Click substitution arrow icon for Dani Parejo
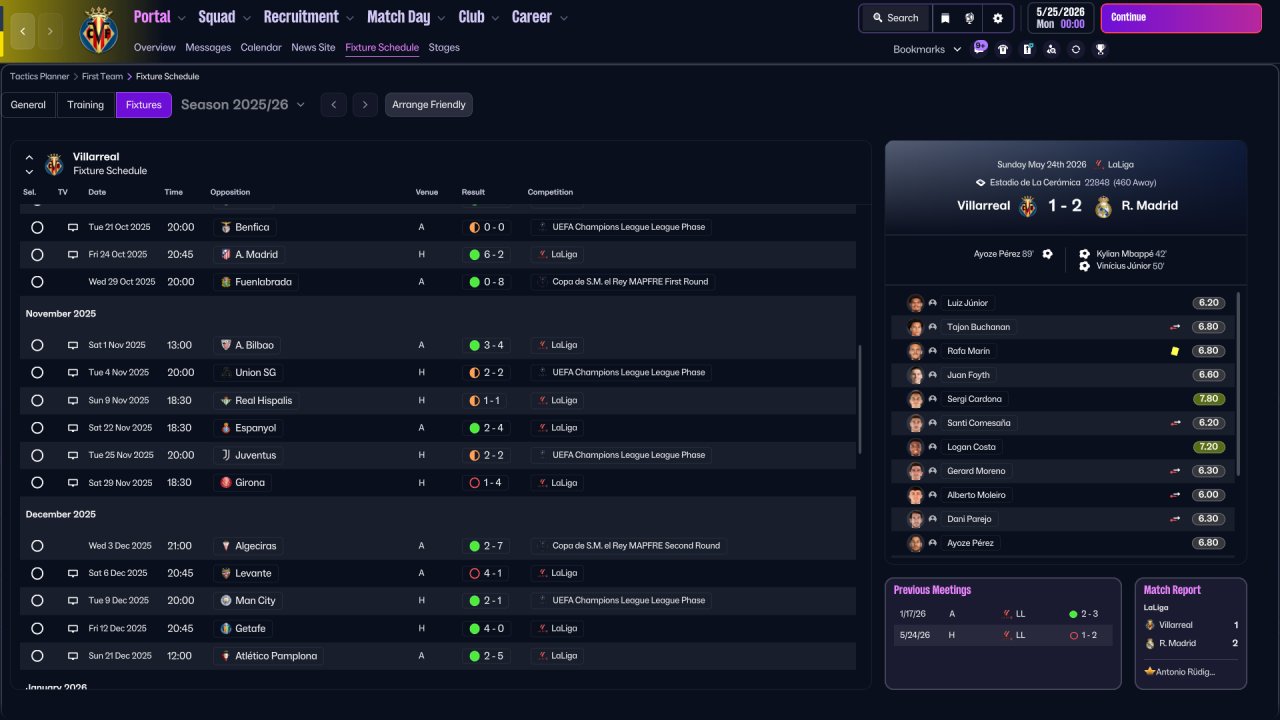 pos(1175,519)
